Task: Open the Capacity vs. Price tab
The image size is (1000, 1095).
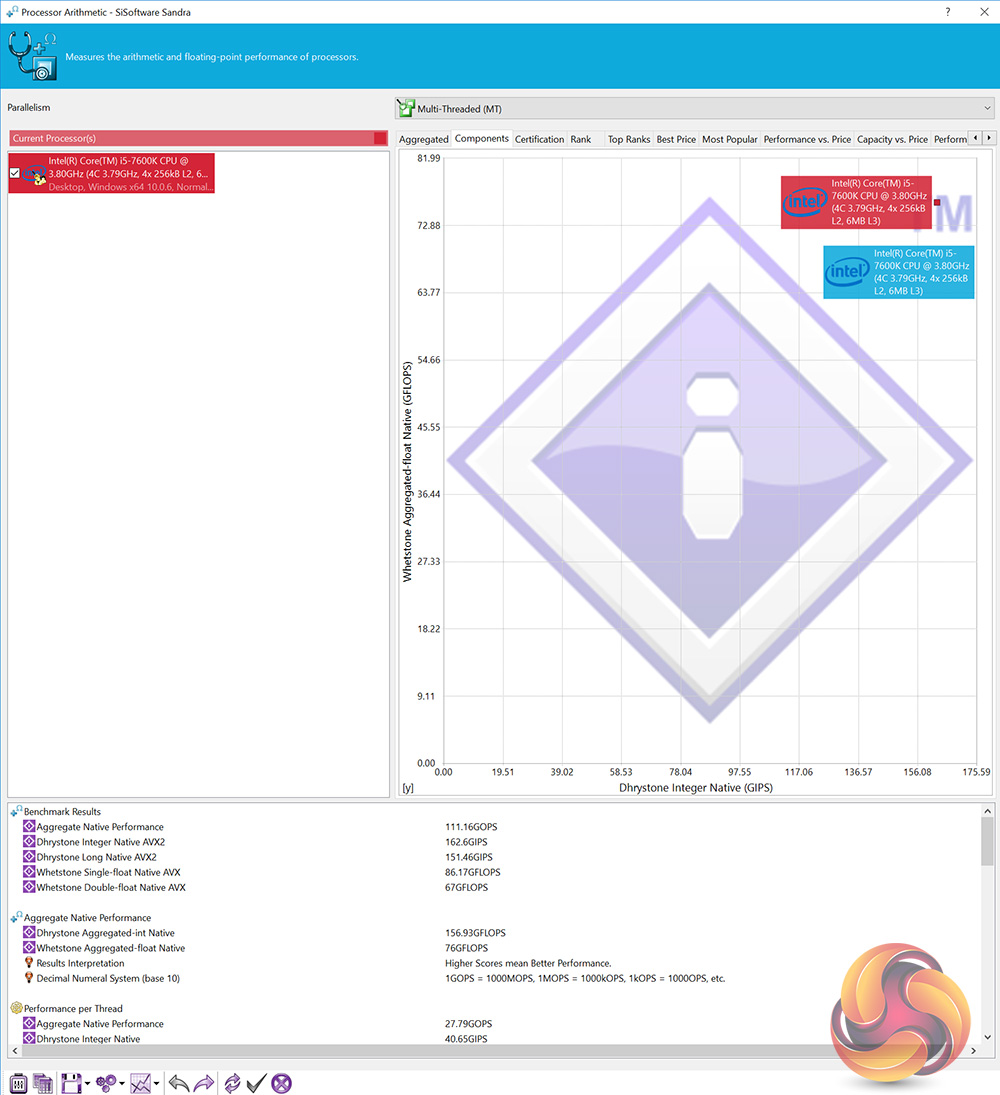Action: tap(892, 139)
